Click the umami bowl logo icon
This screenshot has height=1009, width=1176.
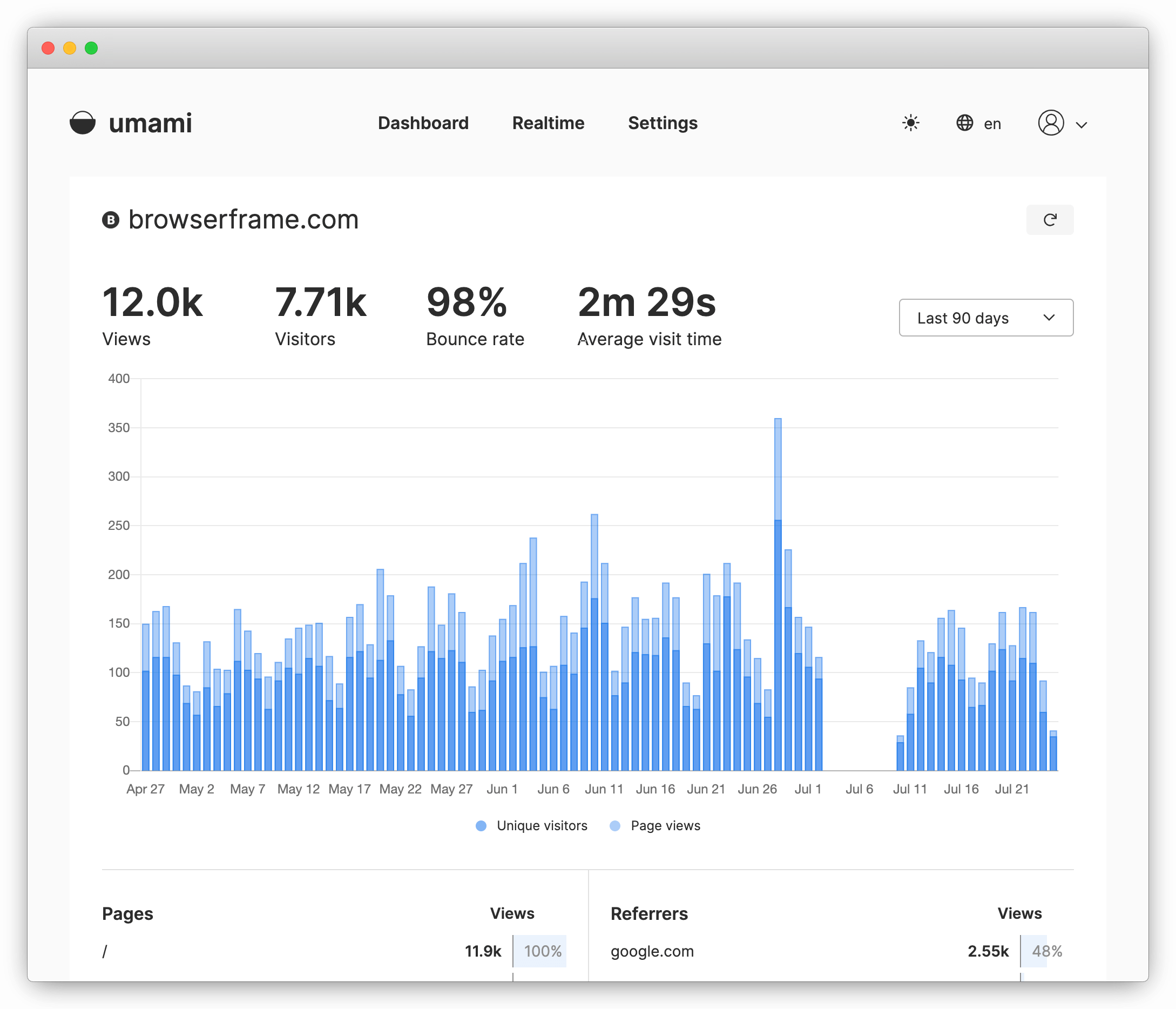click(x=82, y=123)
